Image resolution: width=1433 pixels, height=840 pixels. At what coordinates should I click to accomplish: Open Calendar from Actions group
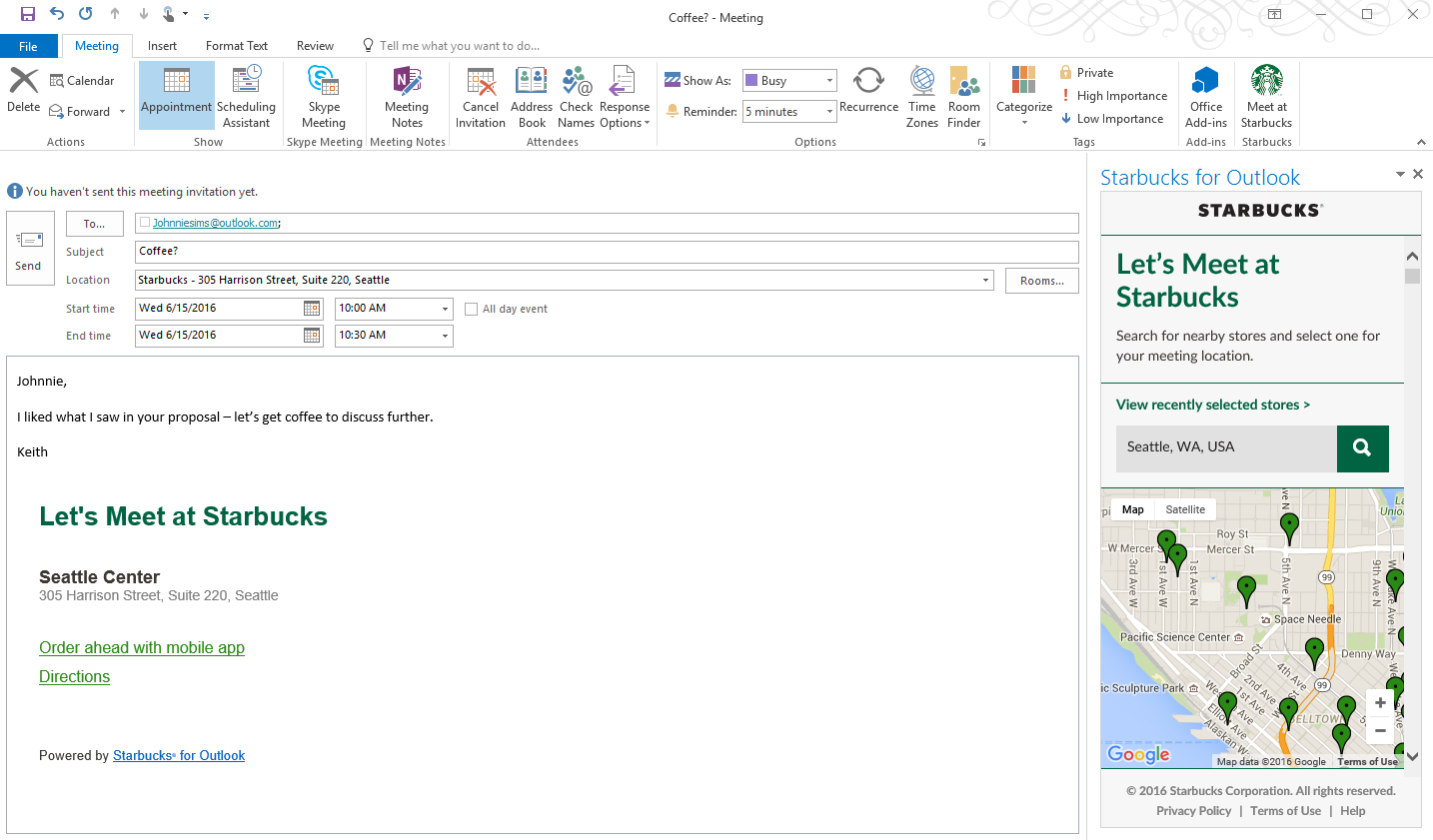(82, 81)
